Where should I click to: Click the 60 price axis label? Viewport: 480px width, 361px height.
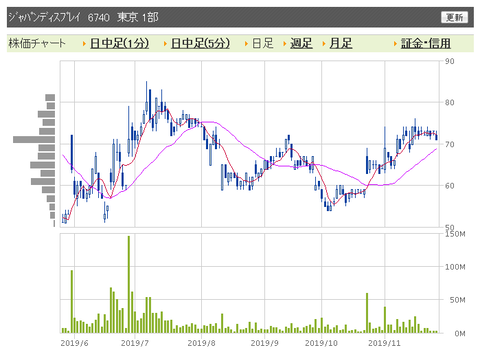pyautogui.click(x=449, y=186)
